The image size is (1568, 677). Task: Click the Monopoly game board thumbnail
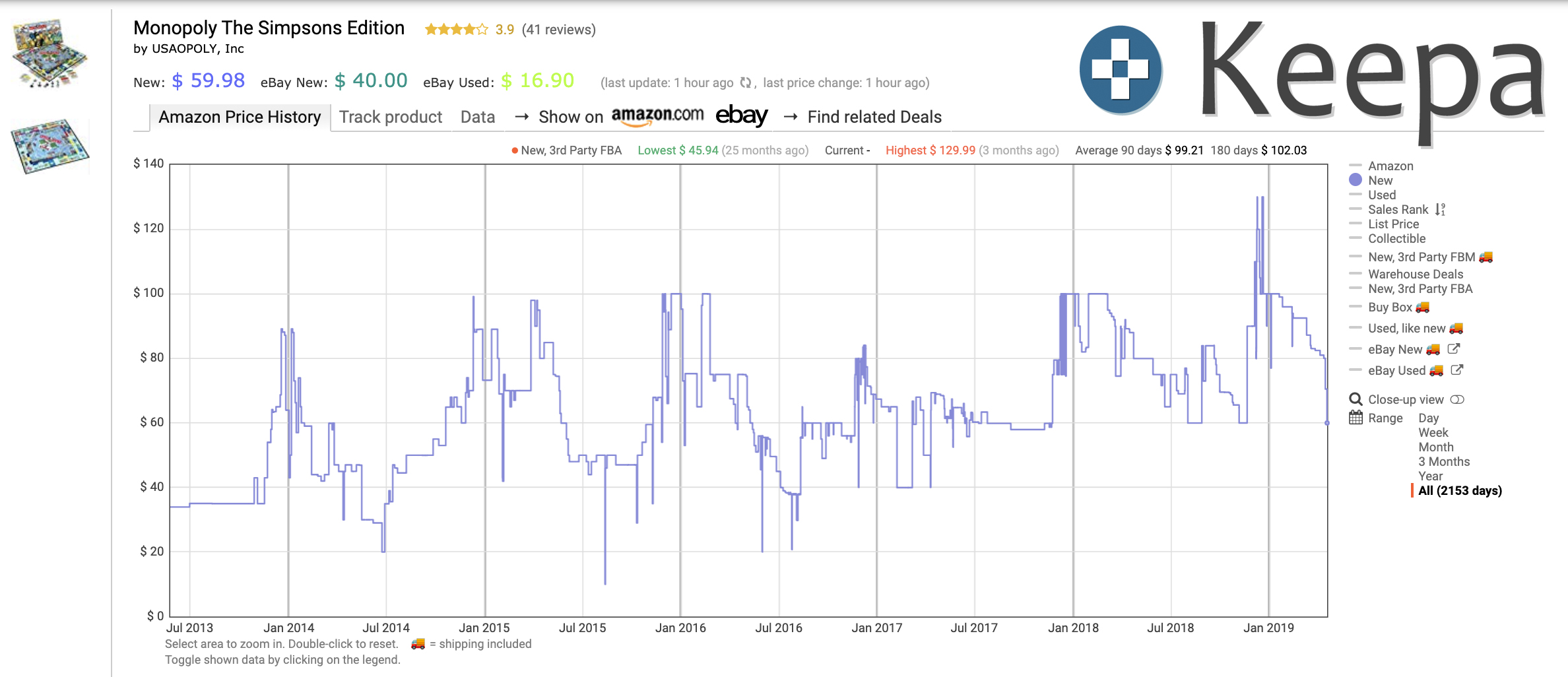click(x=50, y=146)
